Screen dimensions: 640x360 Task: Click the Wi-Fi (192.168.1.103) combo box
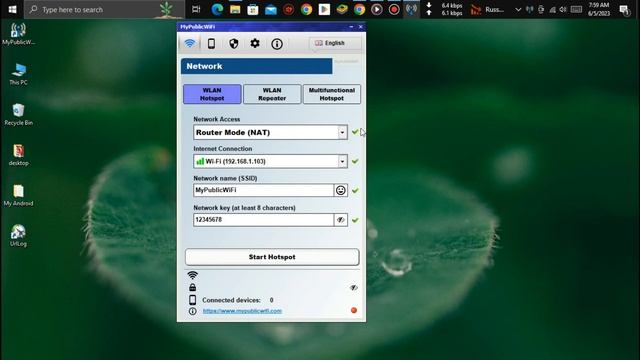click(x=270, y=161)
